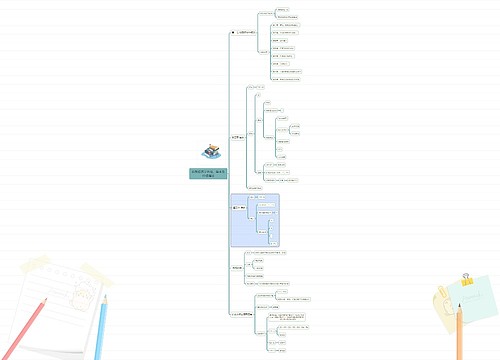Select the last leaf node of the topmost branch
The width and height of the screenshot is (500, 360).
[x=286, y=79]
